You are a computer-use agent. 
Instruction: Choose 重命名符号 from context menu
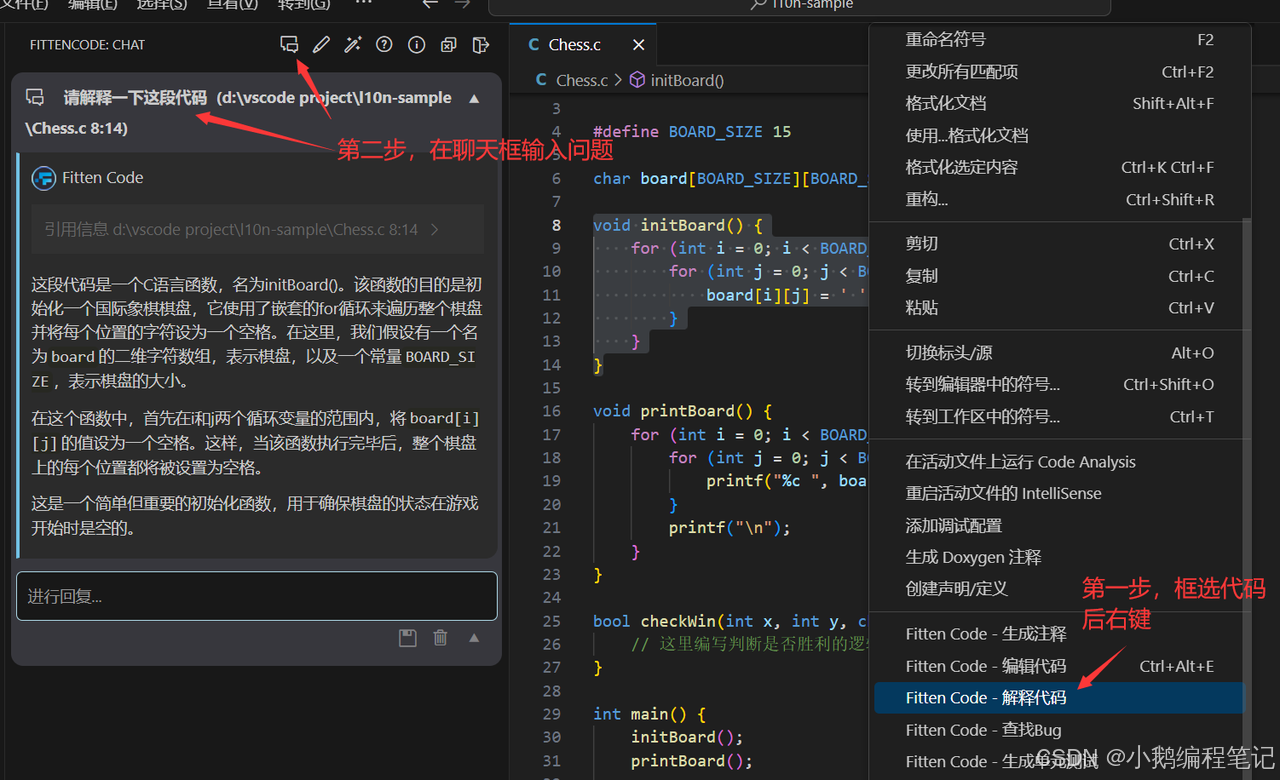tap(1060, 40)
